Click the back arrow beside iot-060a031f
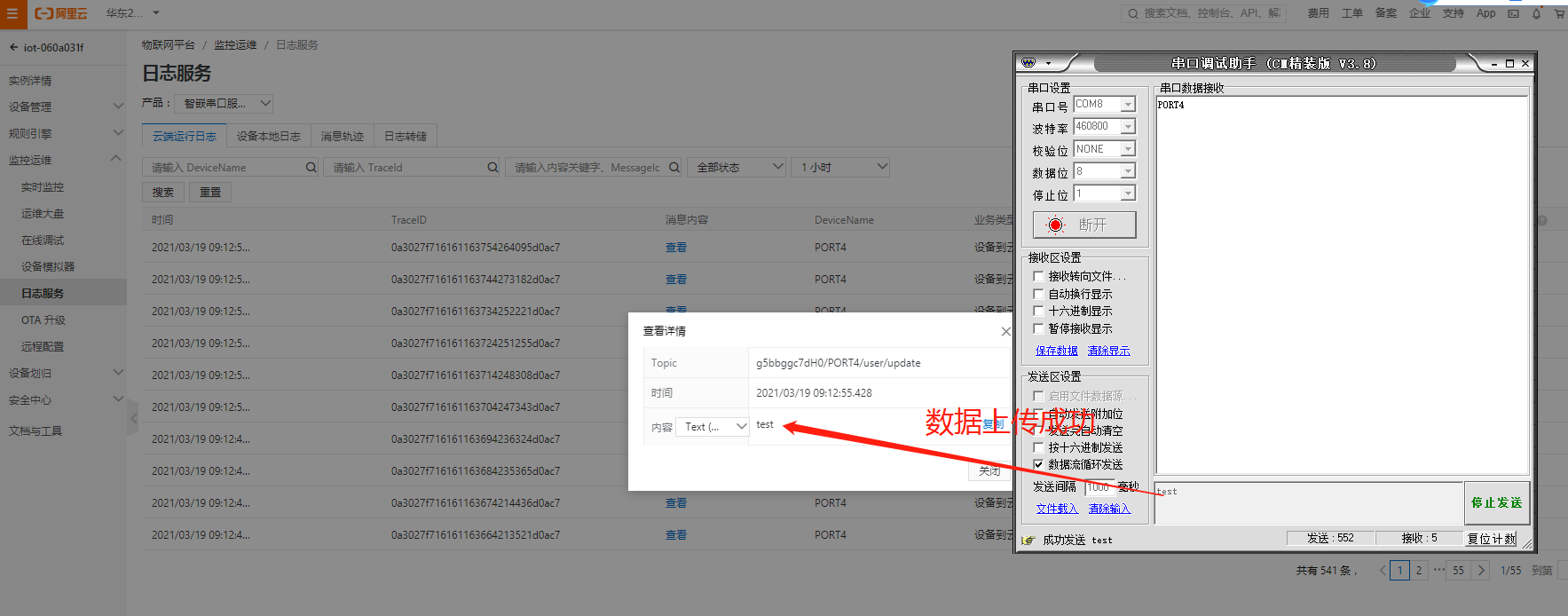1568x616 pixels. [13, 48]
